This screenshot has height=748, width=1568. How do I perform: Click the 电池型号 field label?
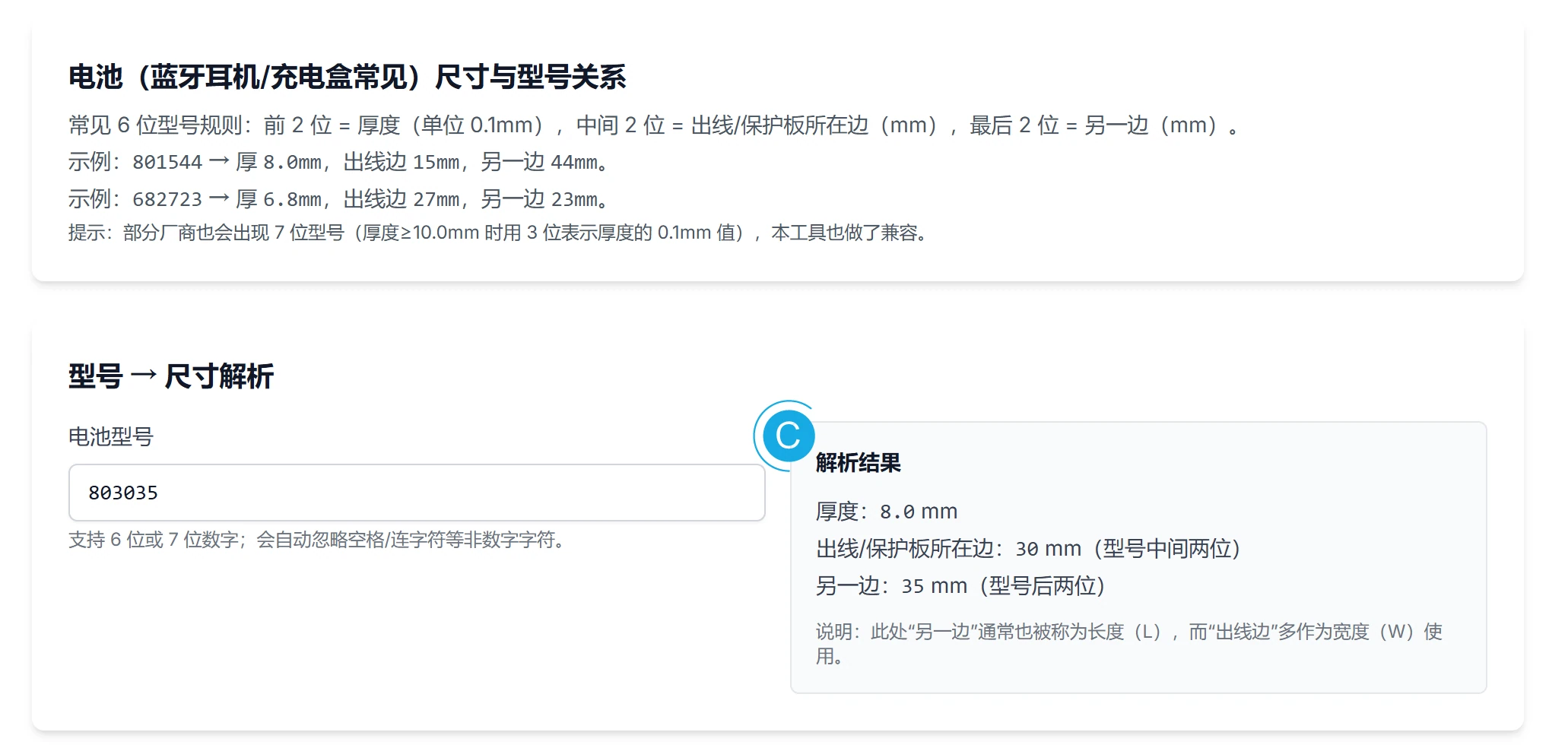(x=111, y=436)
